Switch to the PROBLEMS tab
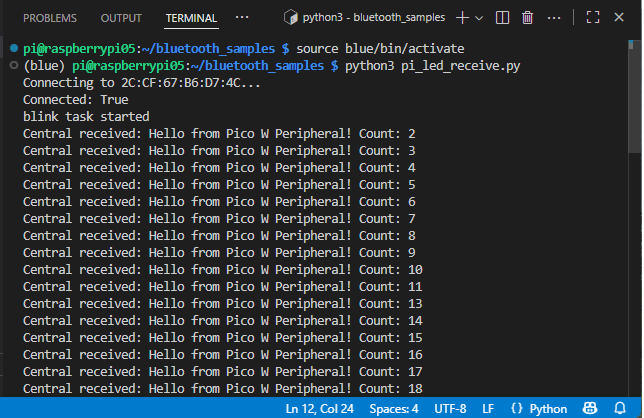 pyautogui.click(x=50, y=18)
